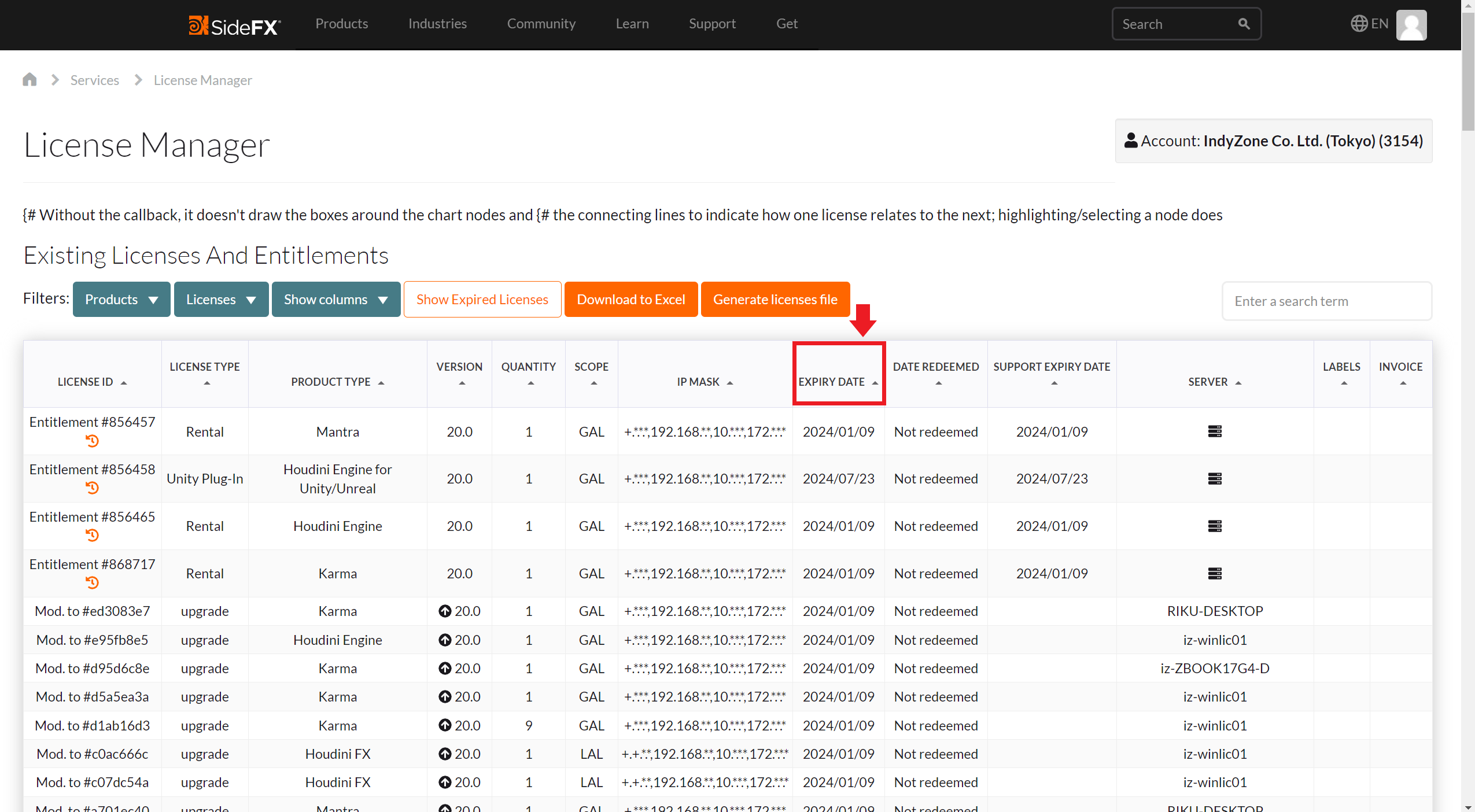Click Download to Excel button

click(x=631, y=300)
